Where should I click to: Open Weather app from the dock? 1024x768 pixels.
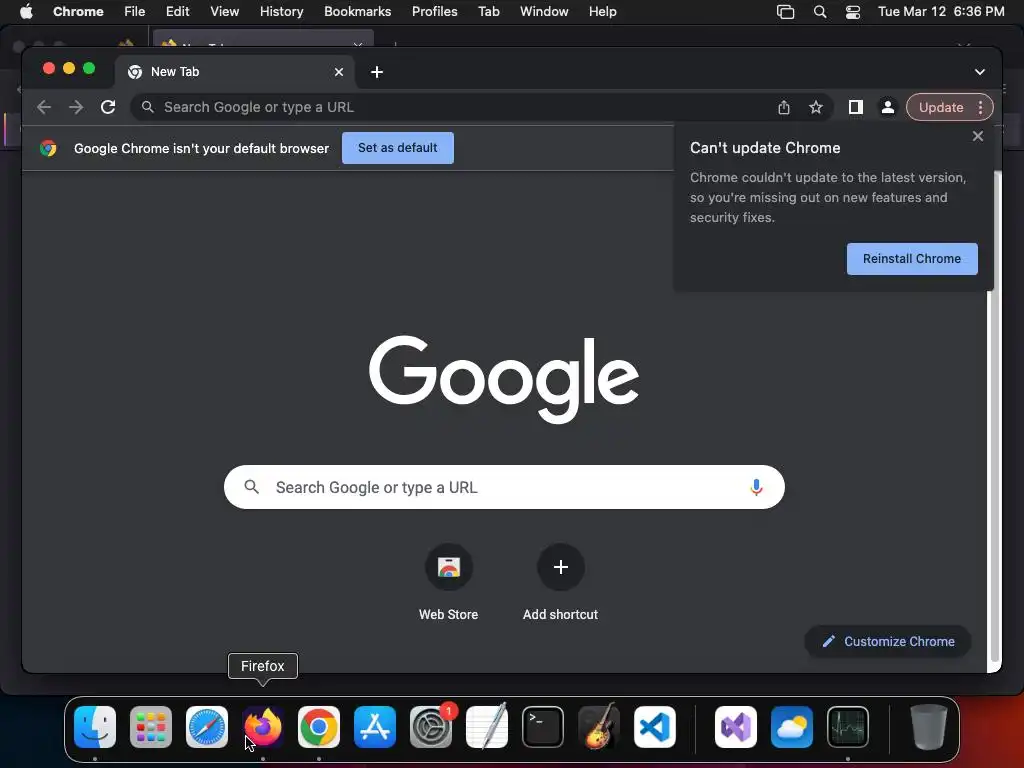coord(792,727)
